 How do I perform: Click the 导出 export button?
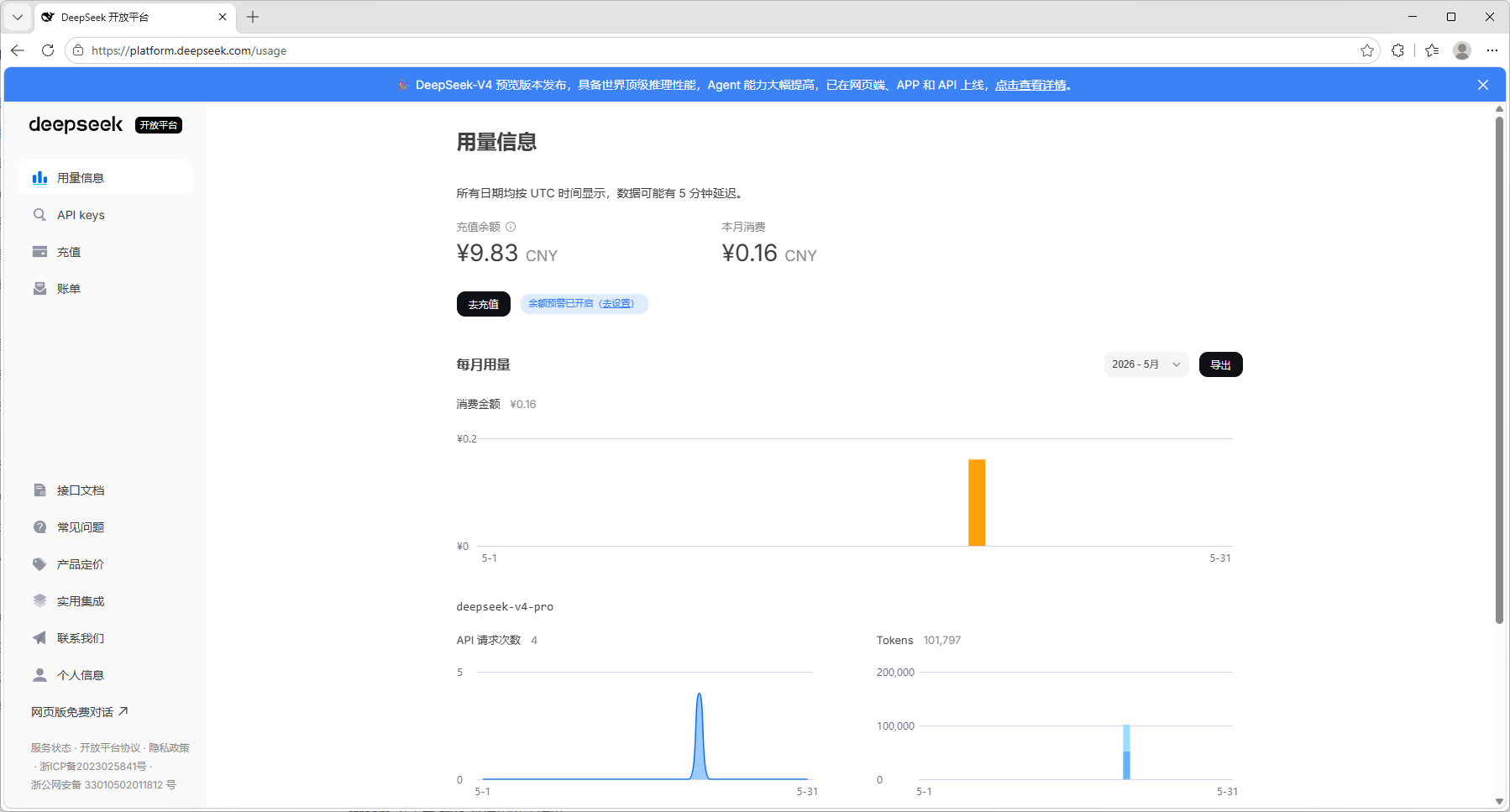coord(1220,364)
